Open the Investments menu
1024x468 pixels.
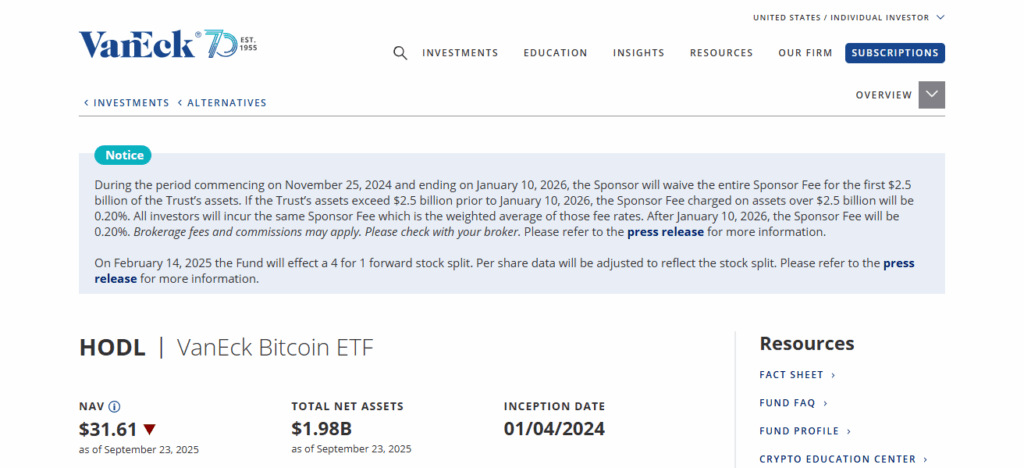click(x=460, y=53)
